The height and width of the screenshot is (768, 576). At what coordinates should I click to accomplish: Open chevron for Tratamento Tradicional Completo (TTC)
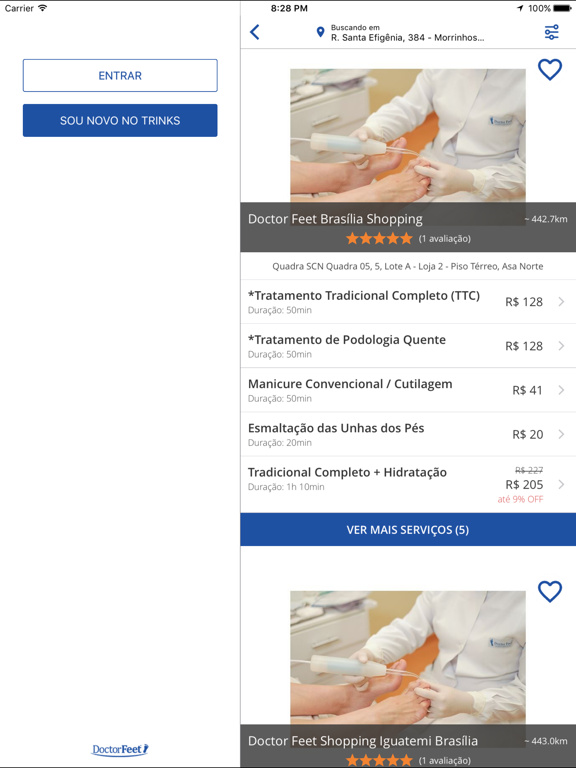tap(561, 302)
